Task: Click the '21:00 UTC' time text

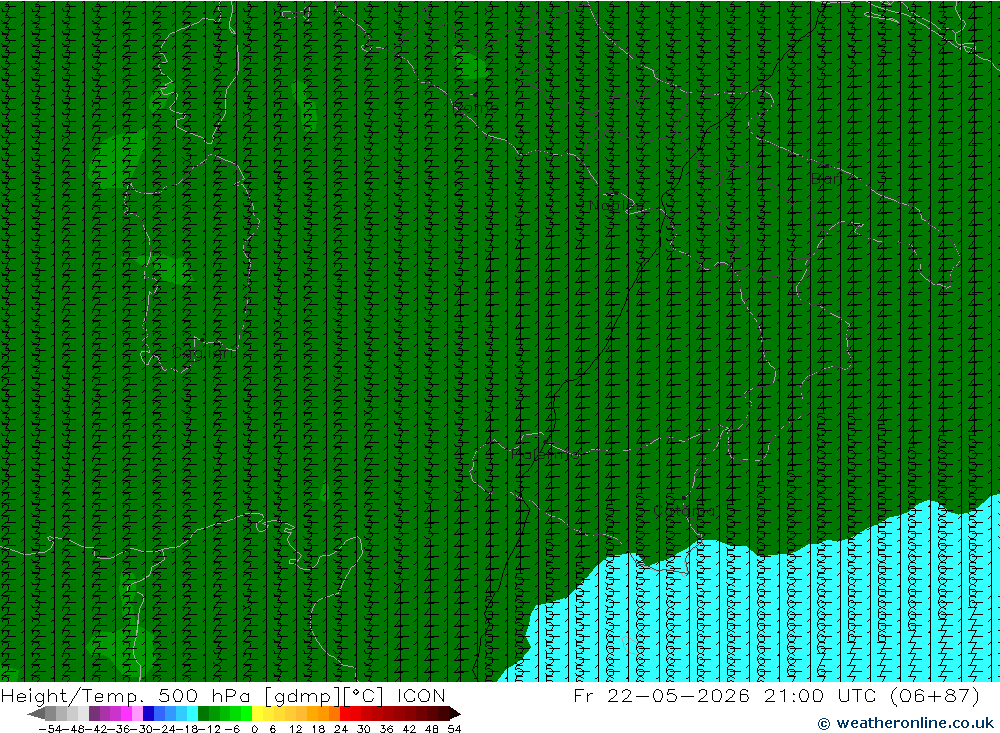Action: point(822,696)
